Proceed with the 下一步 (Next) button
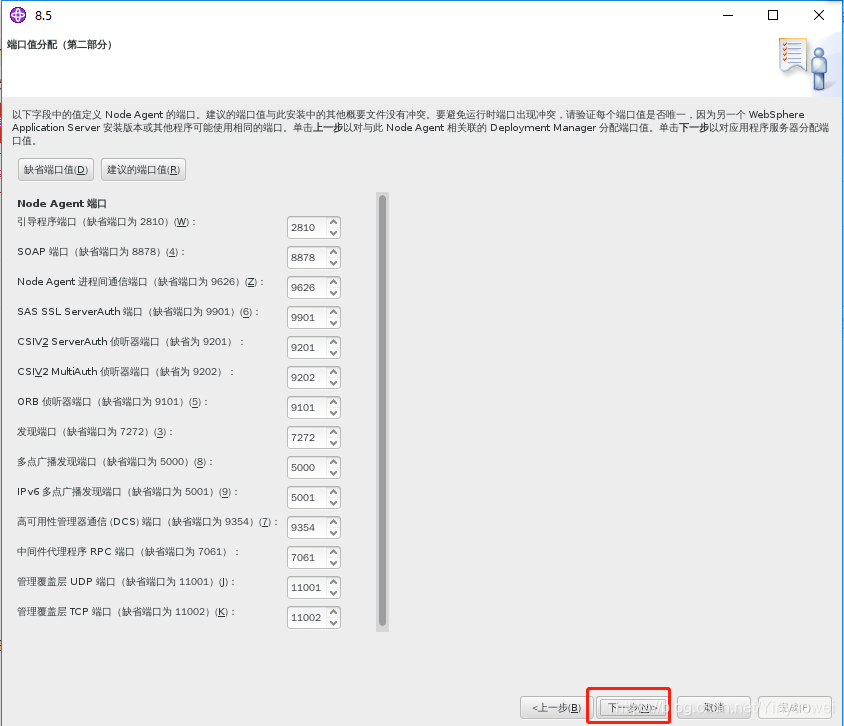 coord(631,707)
